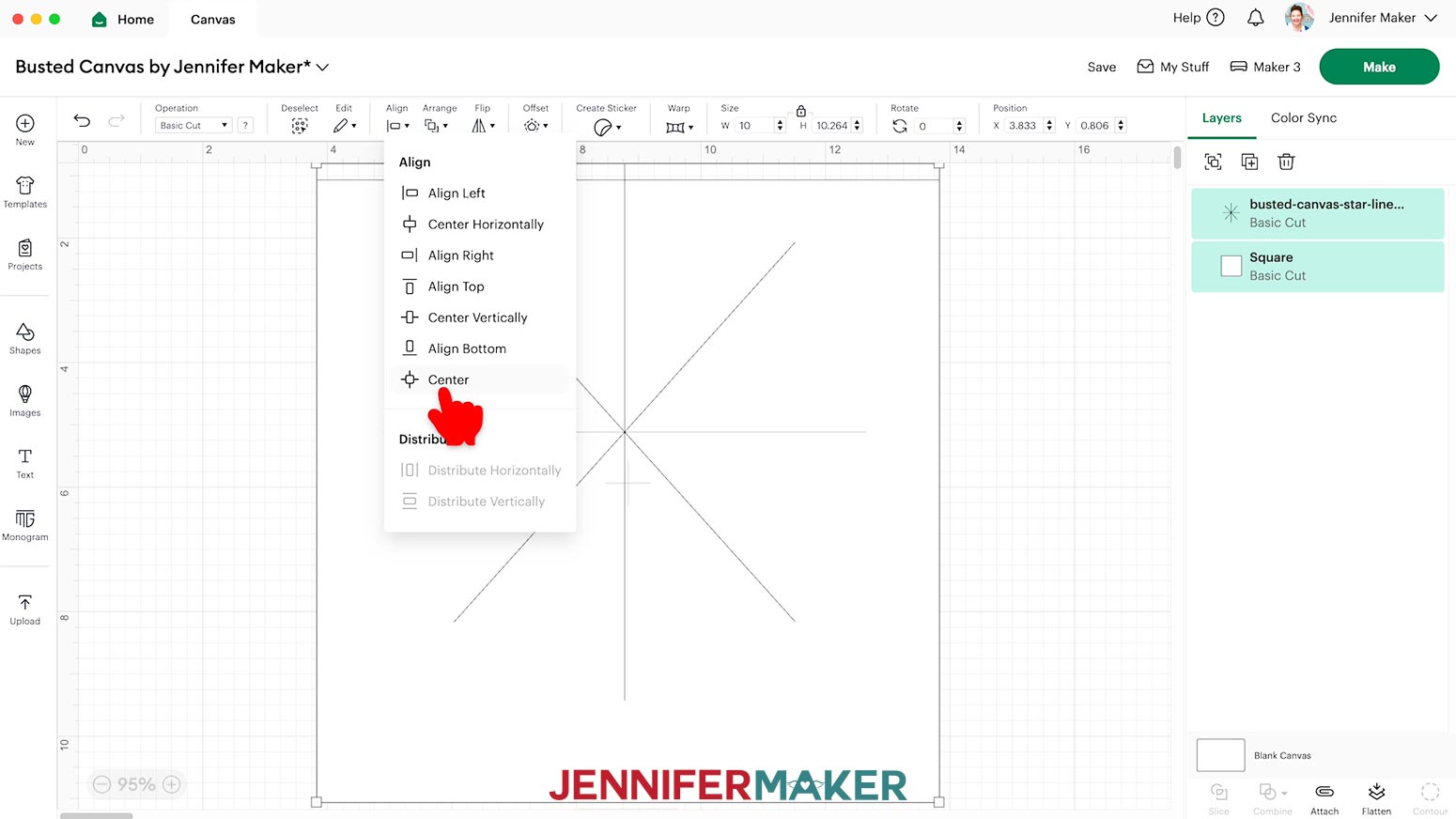Click the Y position stepper arrows

pyautogui.click(x=1121, y=125)
